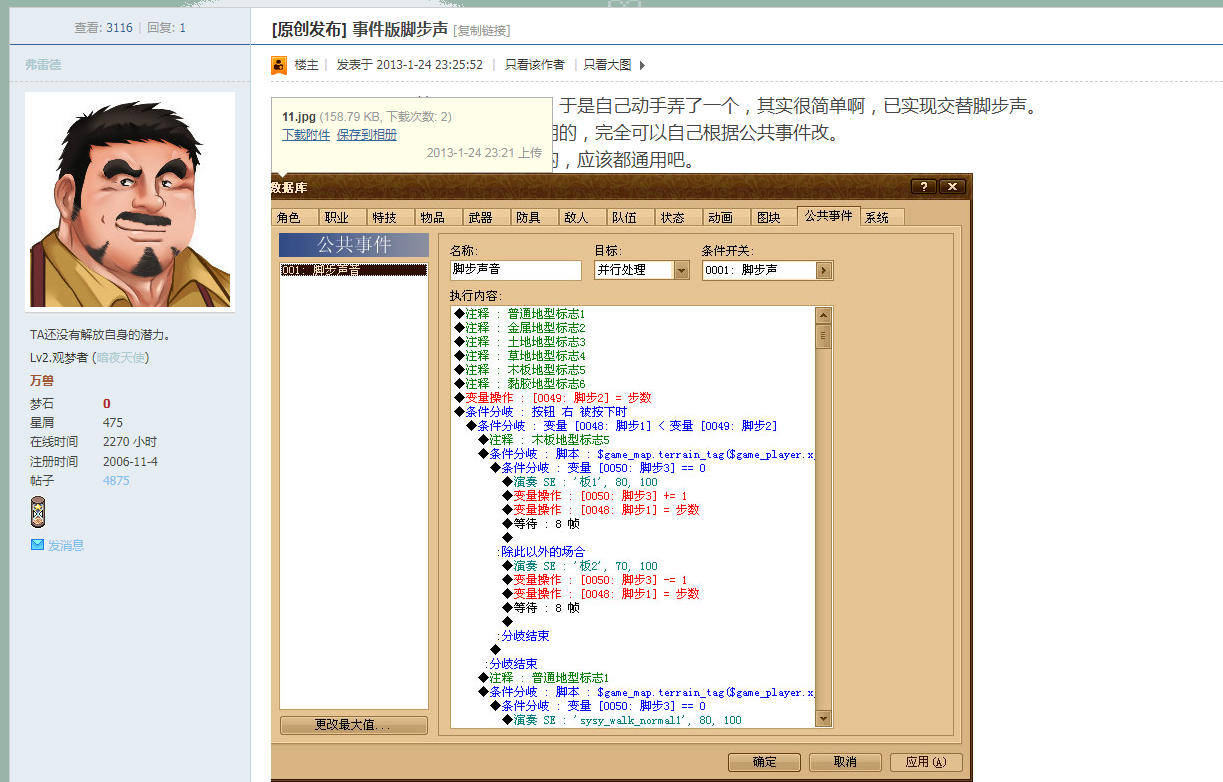The width and height of the screenshot is (1223, 782).
Task: Select line :除此以外的场合
Action: [541, 552]
